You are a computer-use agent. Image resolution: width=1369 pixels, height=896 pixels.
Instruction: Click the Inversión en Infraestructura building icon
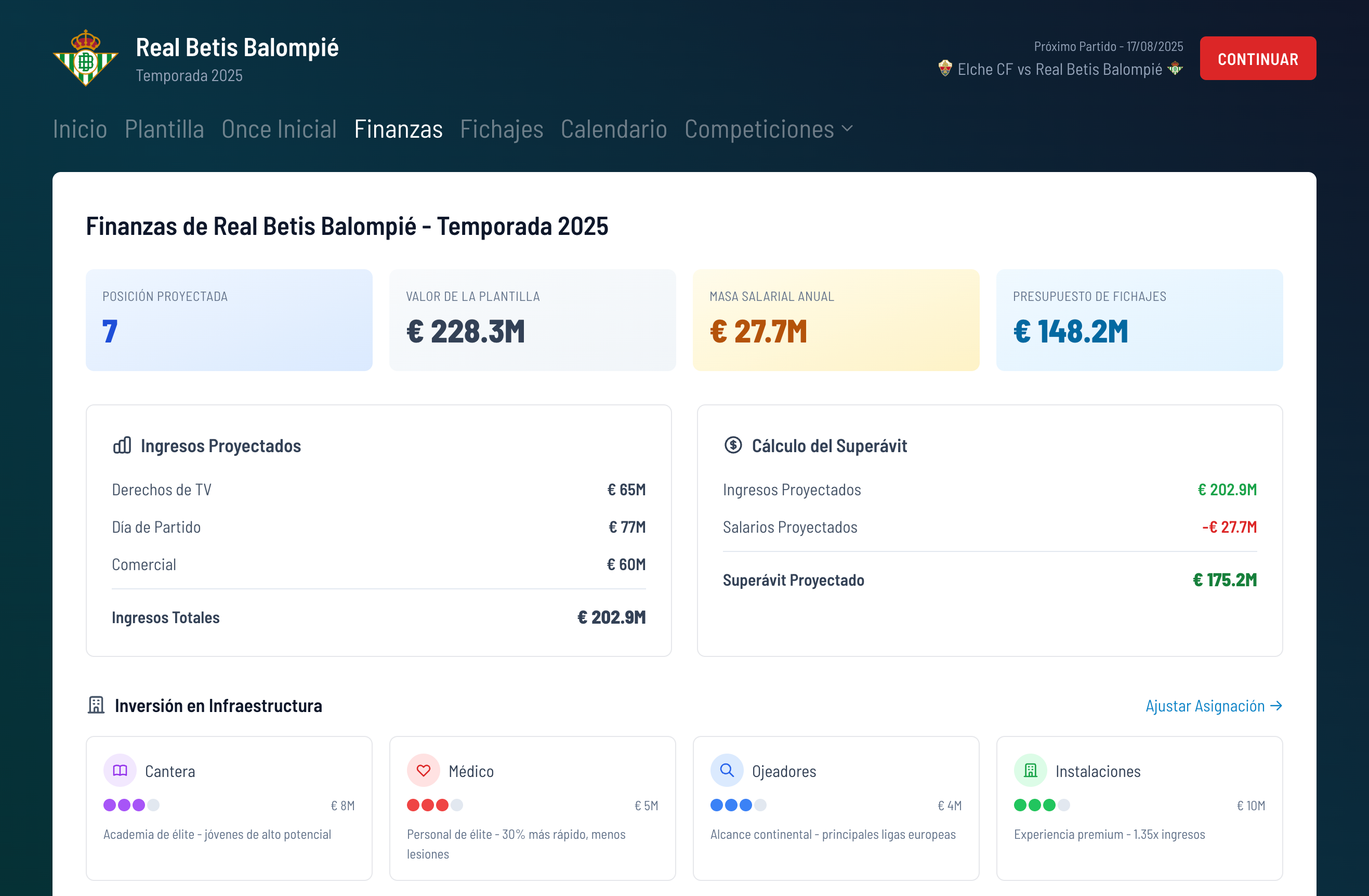96,705
